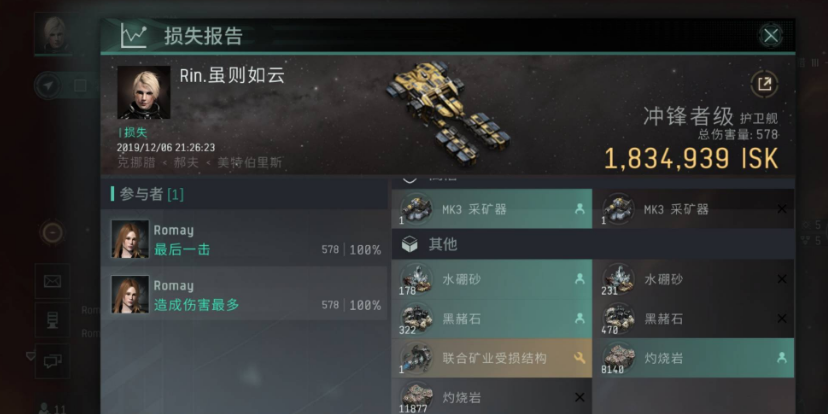The image size is (828, 414).
Task: Click the chart icon beside 损失报告 title
Action: point(134,36)
